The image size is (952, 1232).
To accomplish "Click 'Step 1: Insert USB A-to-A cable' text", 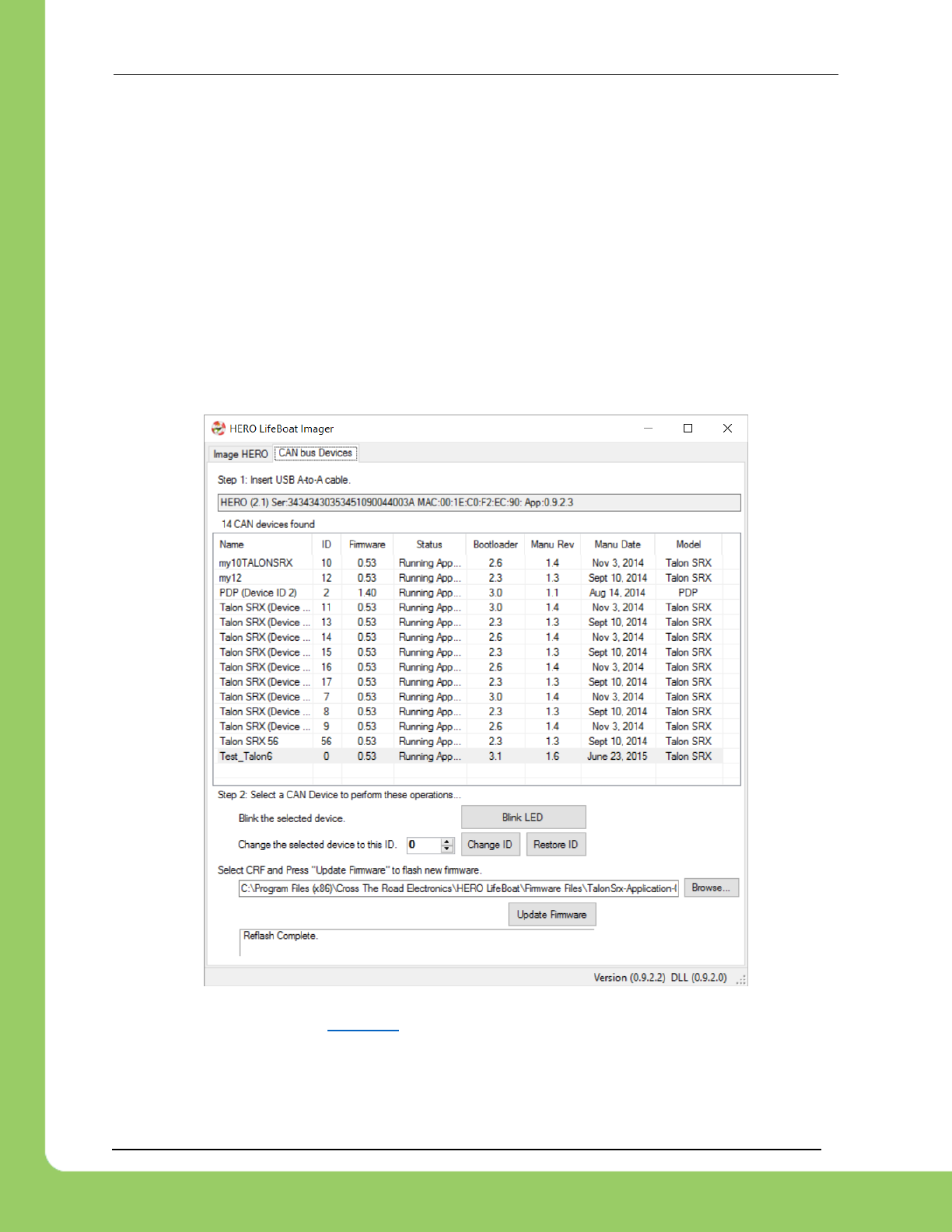I will click(x=284, y=480).
